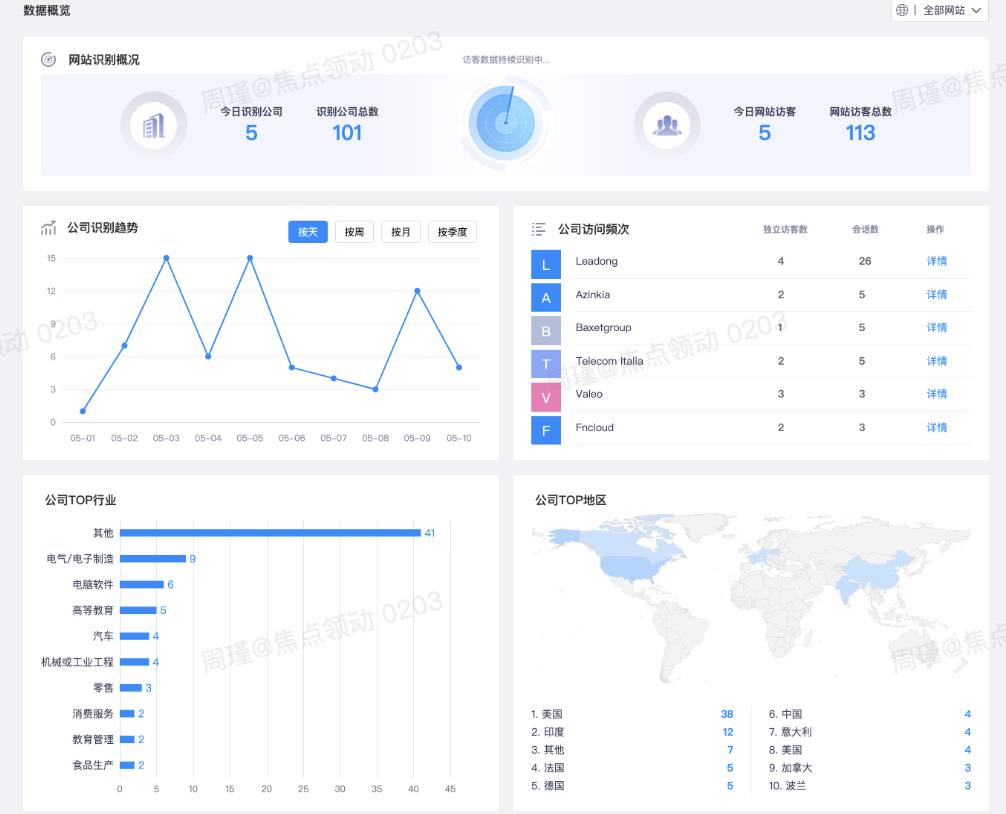Select the 按月 trend option
The image size is (1006, 814).
400,232
